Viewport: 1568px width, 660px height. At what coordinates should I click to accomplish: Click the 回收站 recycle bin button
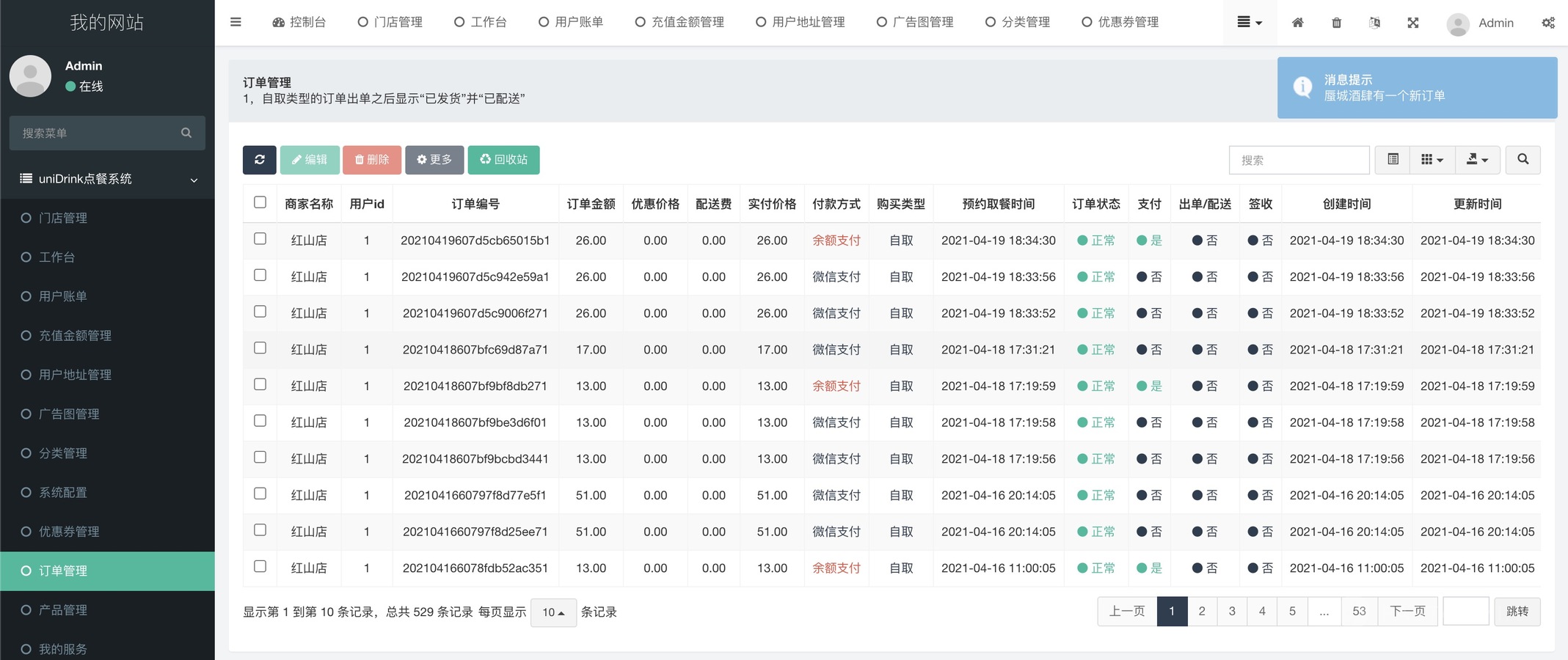[x=503, y=160]
